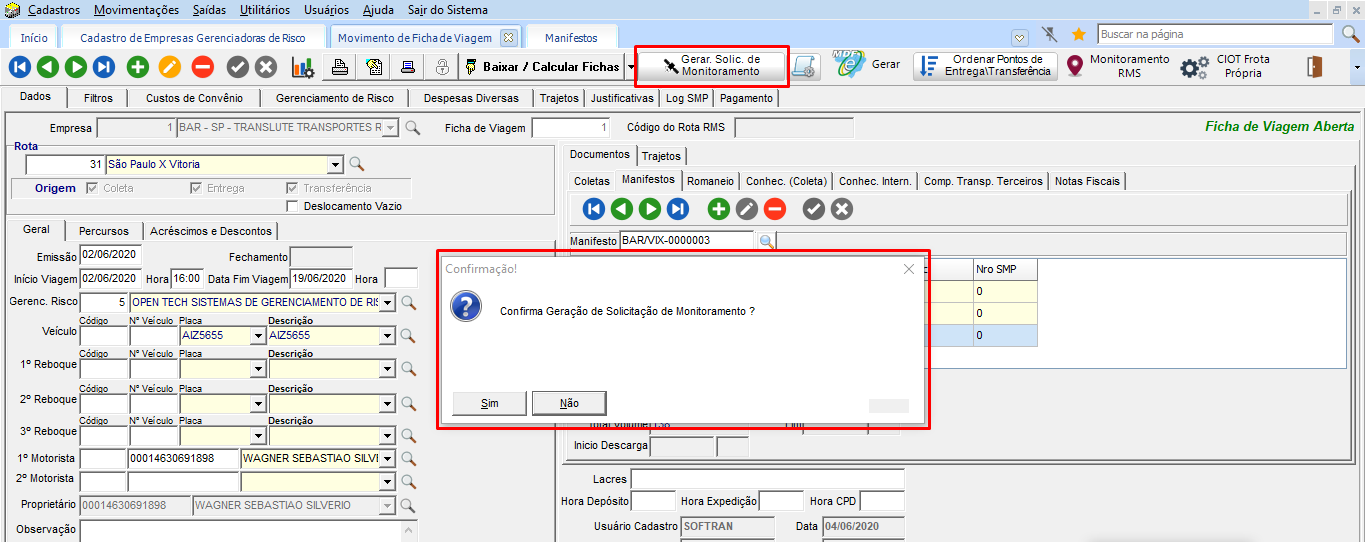Click the Ficha de Viagem number field
The height and width of the screenshot is (542, 1365).
[570, 128]
